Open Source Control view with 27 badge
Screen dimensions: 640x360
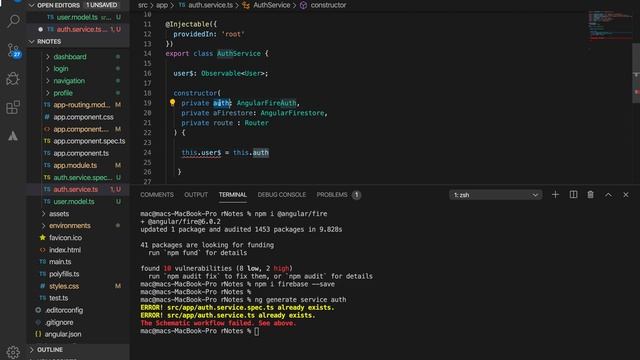pyautogui.click(x=13, y=50)
